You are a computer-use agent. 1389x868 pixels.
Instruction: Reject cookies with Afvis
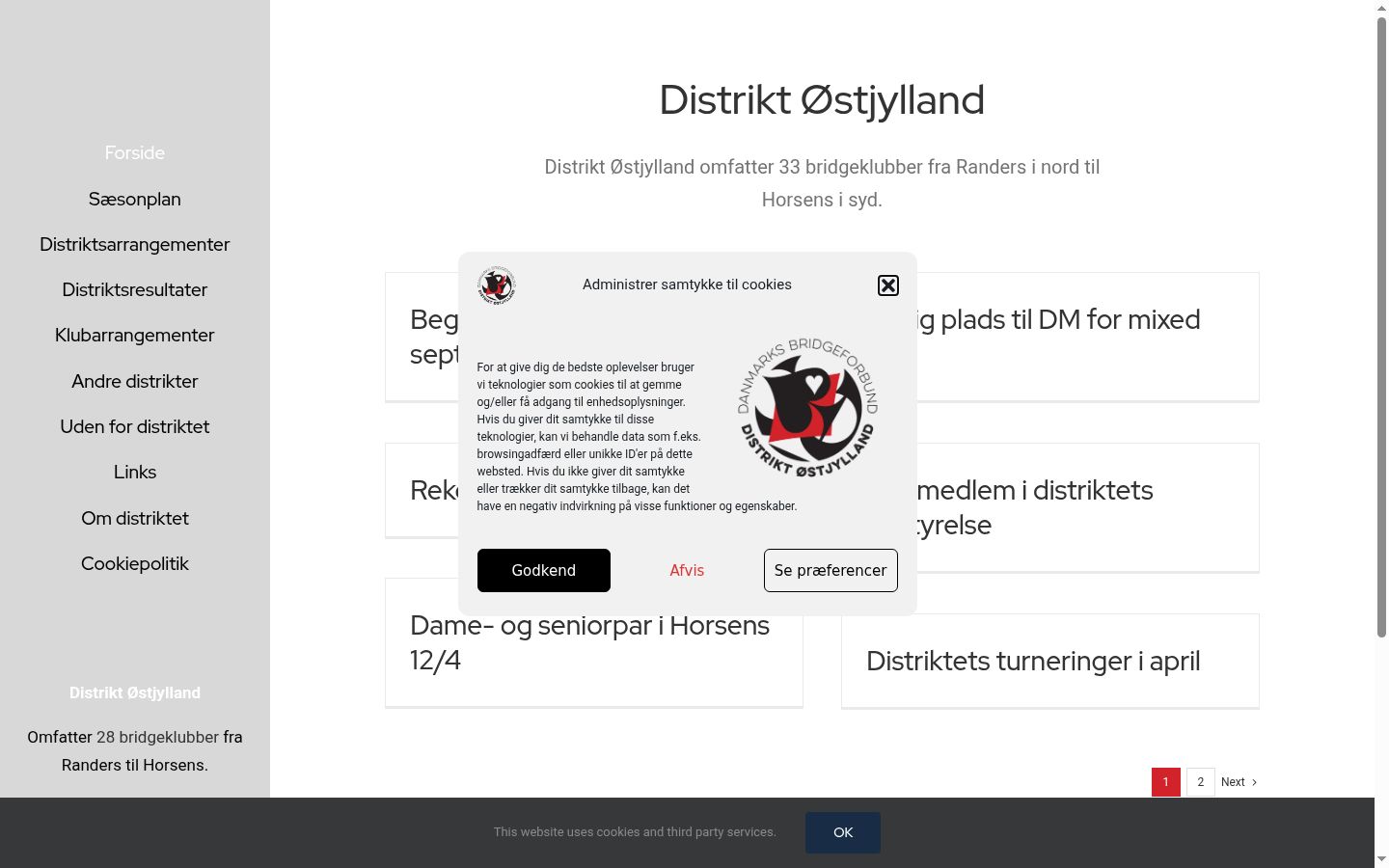687,570
